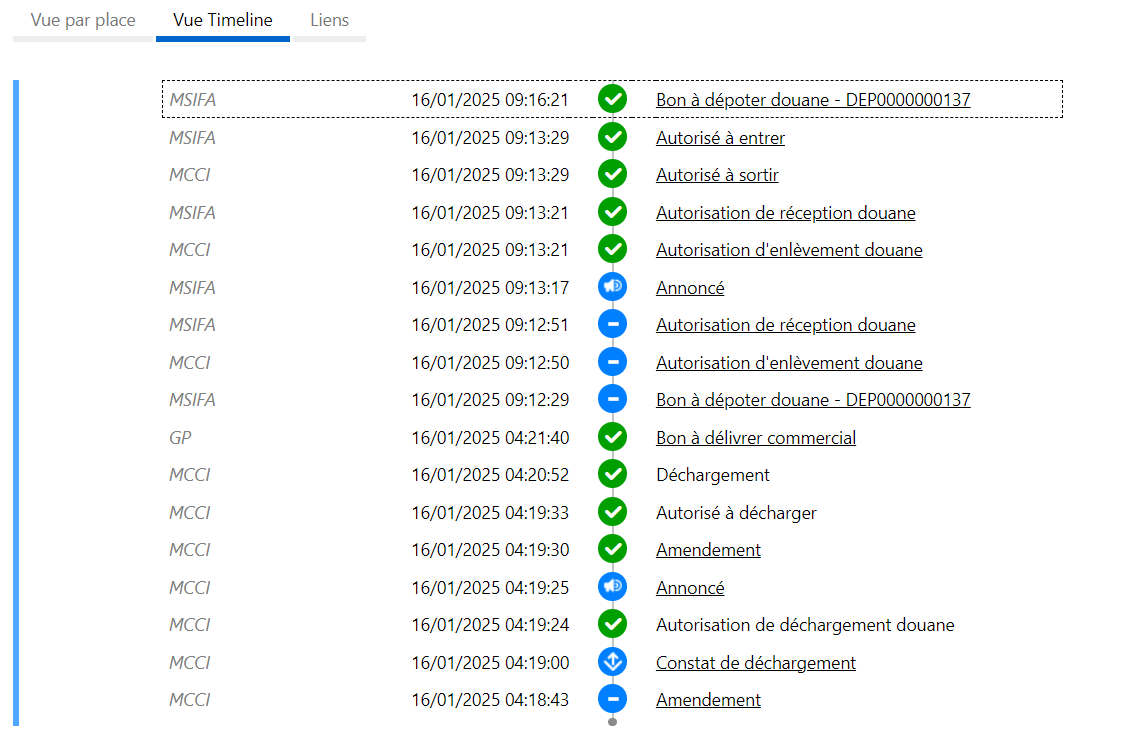Open the Constat de déchargement link
The width and height of the screenshot is (1132, 738).
755,663
